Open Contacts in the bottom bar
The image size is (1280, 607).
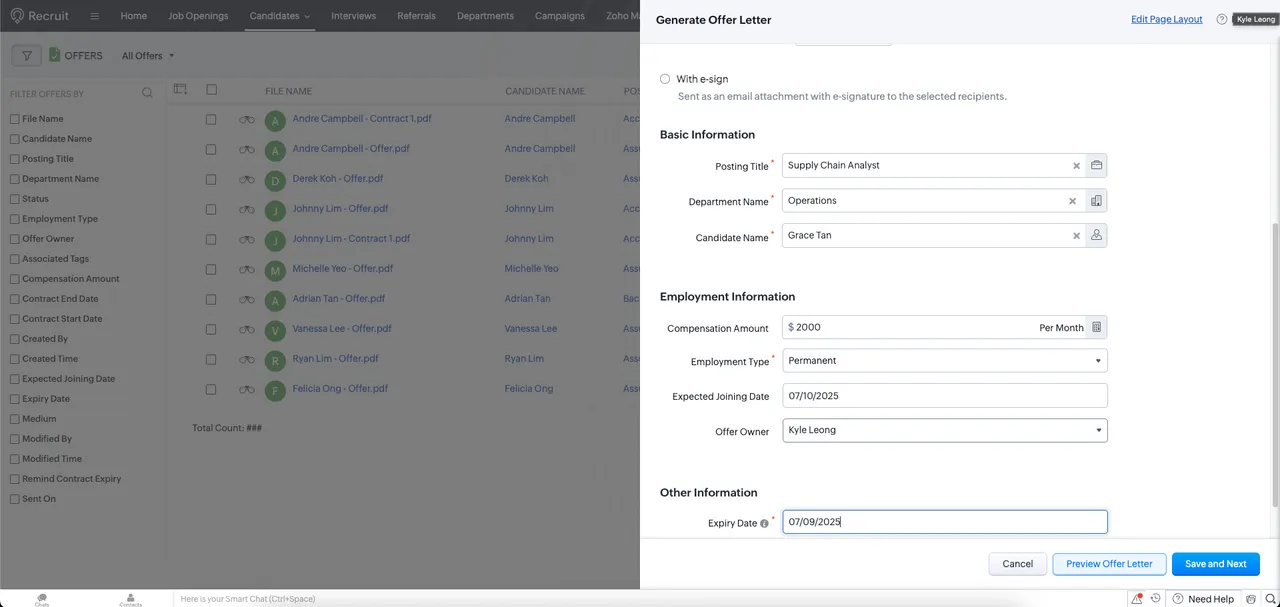click(130, 599)
